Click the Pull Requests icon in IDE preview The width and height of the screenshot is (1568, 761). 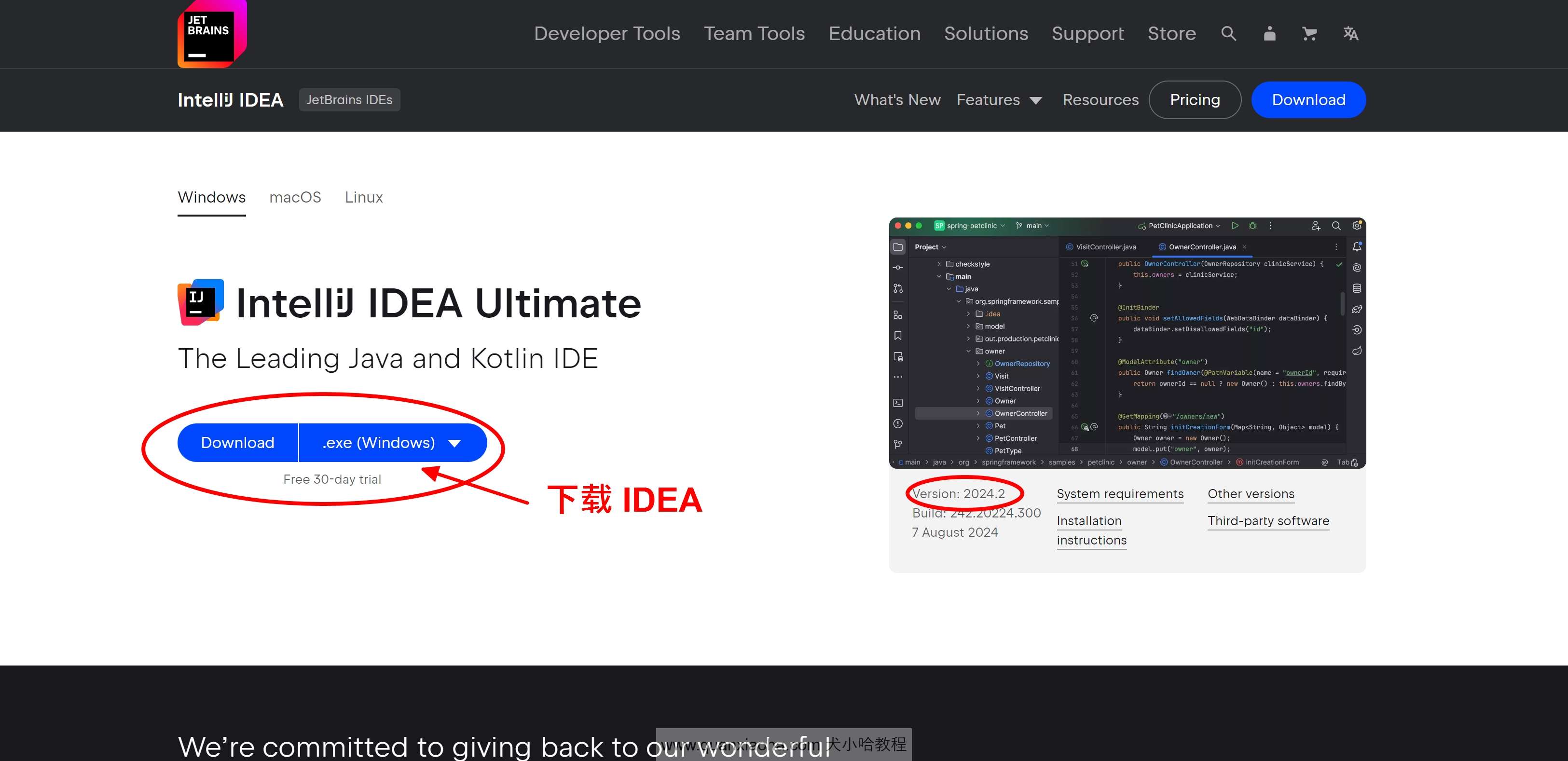(898, 288)
